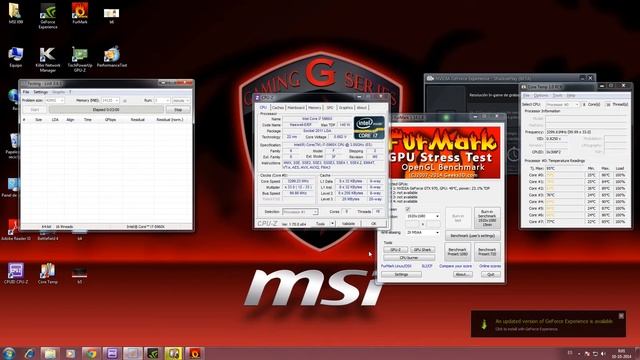Open the File menu in LinX

(x=26, y=92)
